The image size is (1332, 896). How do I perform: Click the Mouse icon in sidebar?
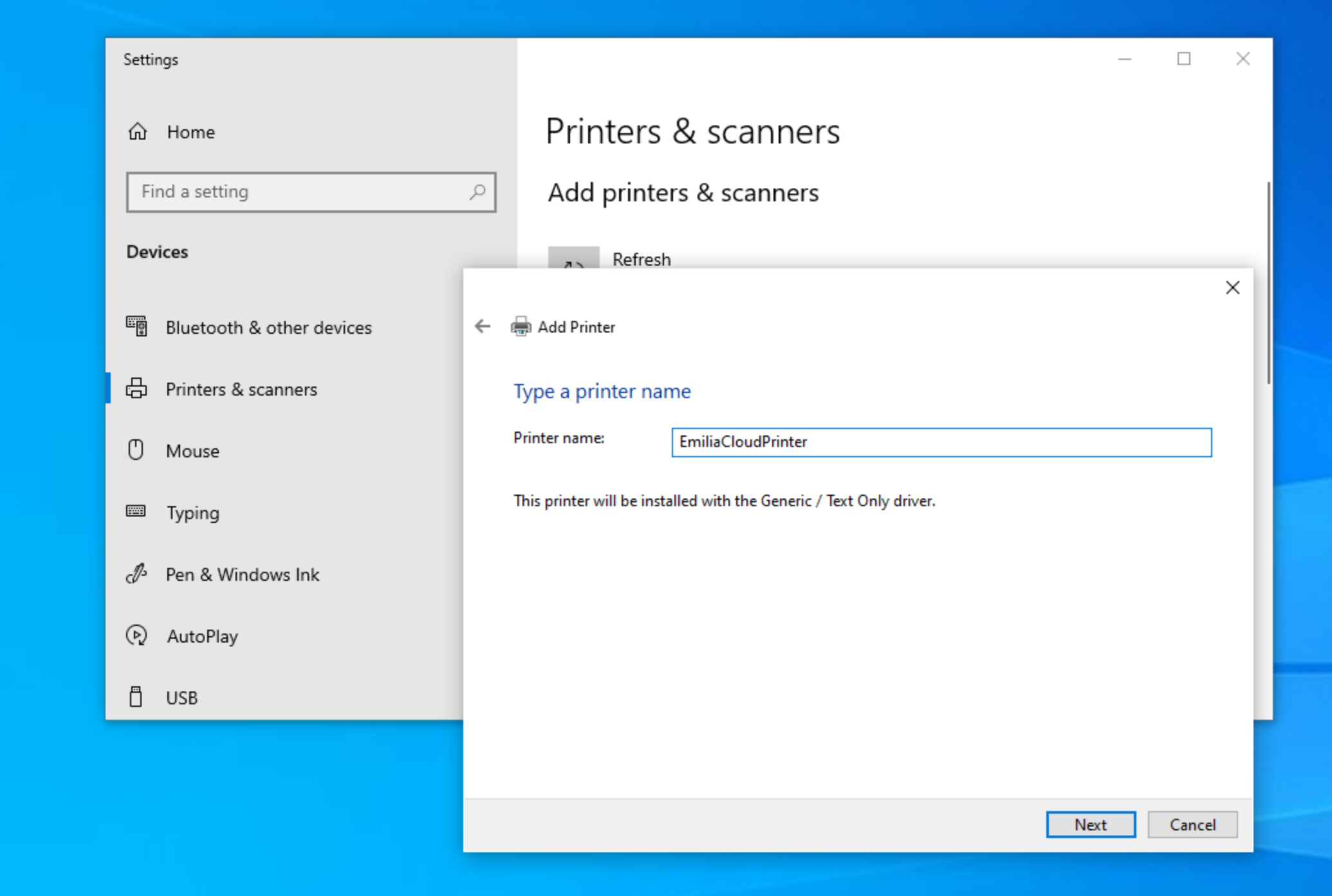[x=136, y=450]
